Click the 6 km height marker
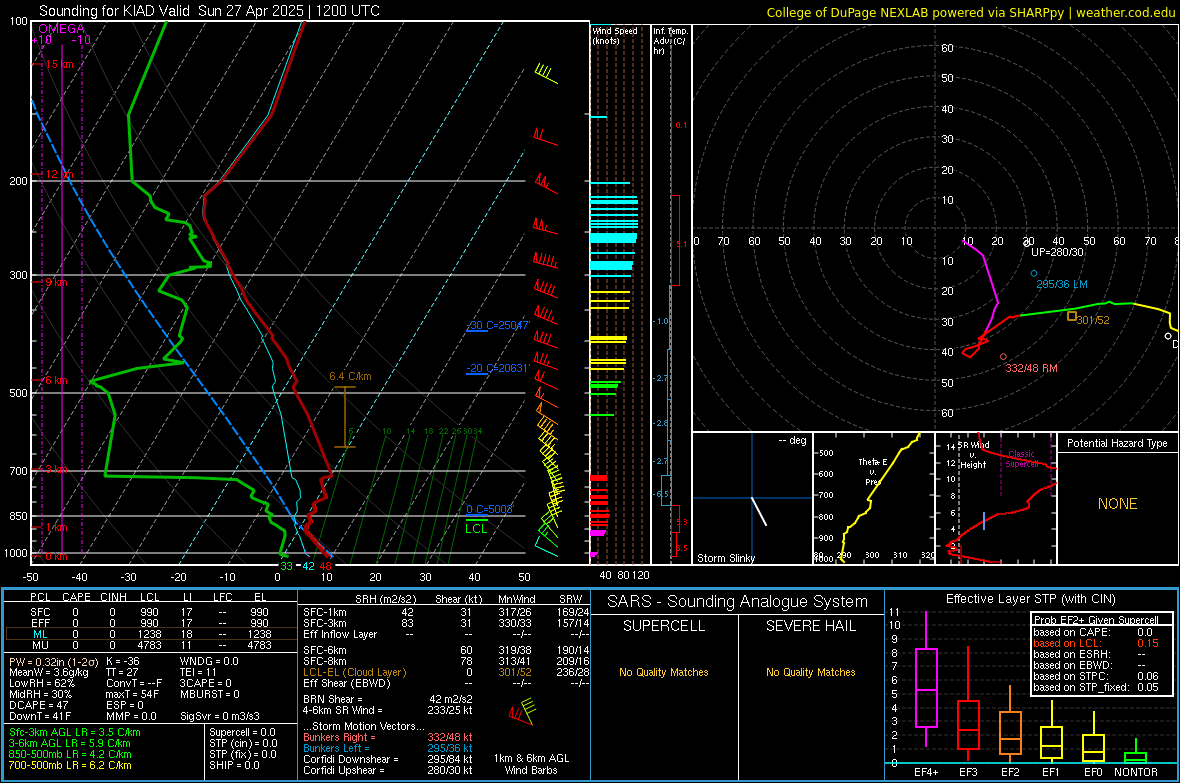Image resolution: width=1180 pixels, height=783 pixels. (x=56, y=380)
